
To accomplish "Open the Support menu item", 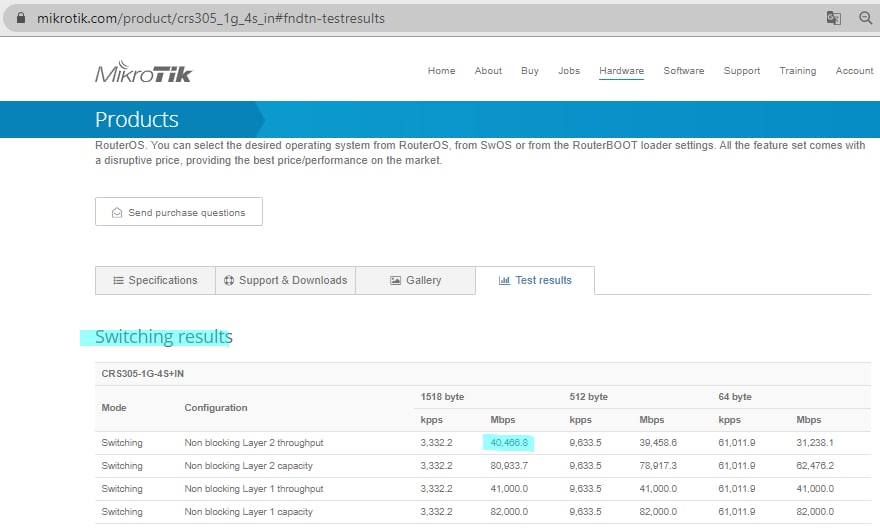I will 742,71.
